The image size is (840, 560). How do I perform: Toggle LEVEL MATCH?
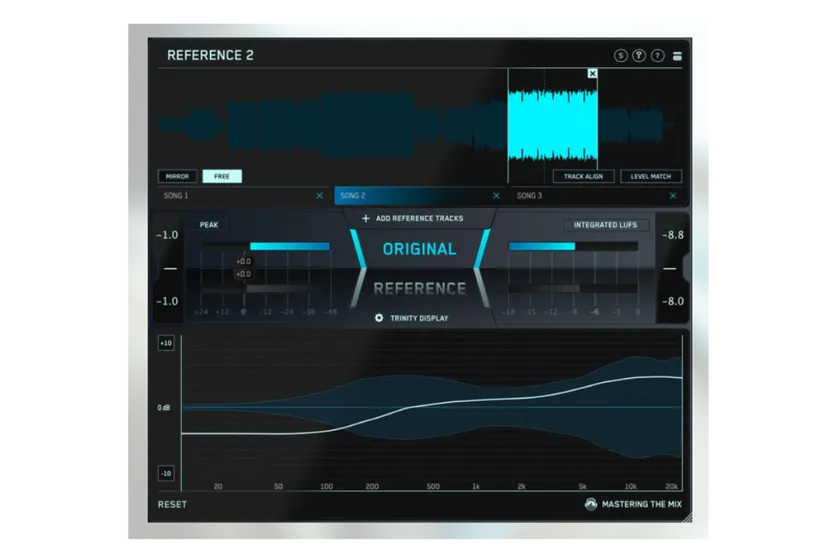pyautogui.click(x=651, y=176)
